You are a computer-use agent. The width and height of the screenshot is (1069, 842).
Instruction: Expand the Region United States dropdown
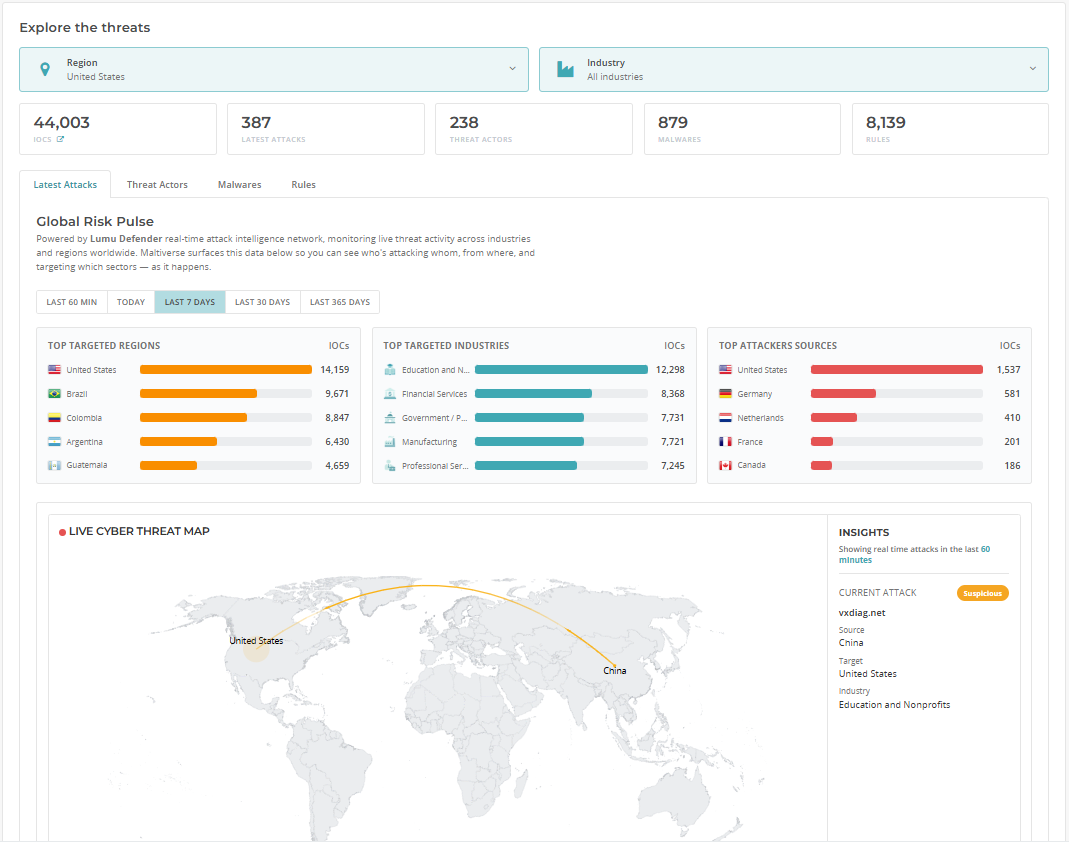coord(274,70)
